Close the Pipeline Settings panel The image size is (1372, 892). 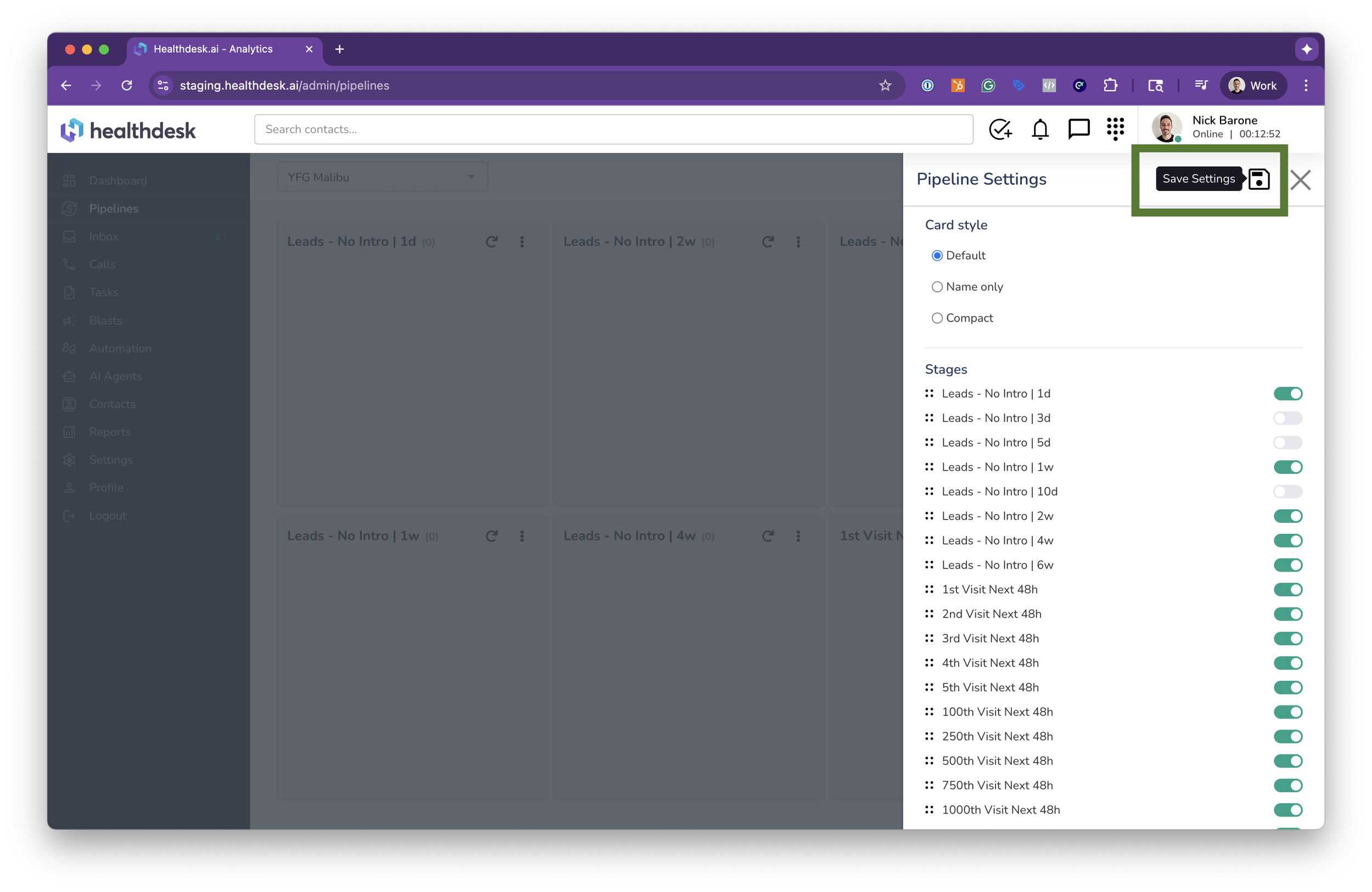click(x=1301, y=180)
